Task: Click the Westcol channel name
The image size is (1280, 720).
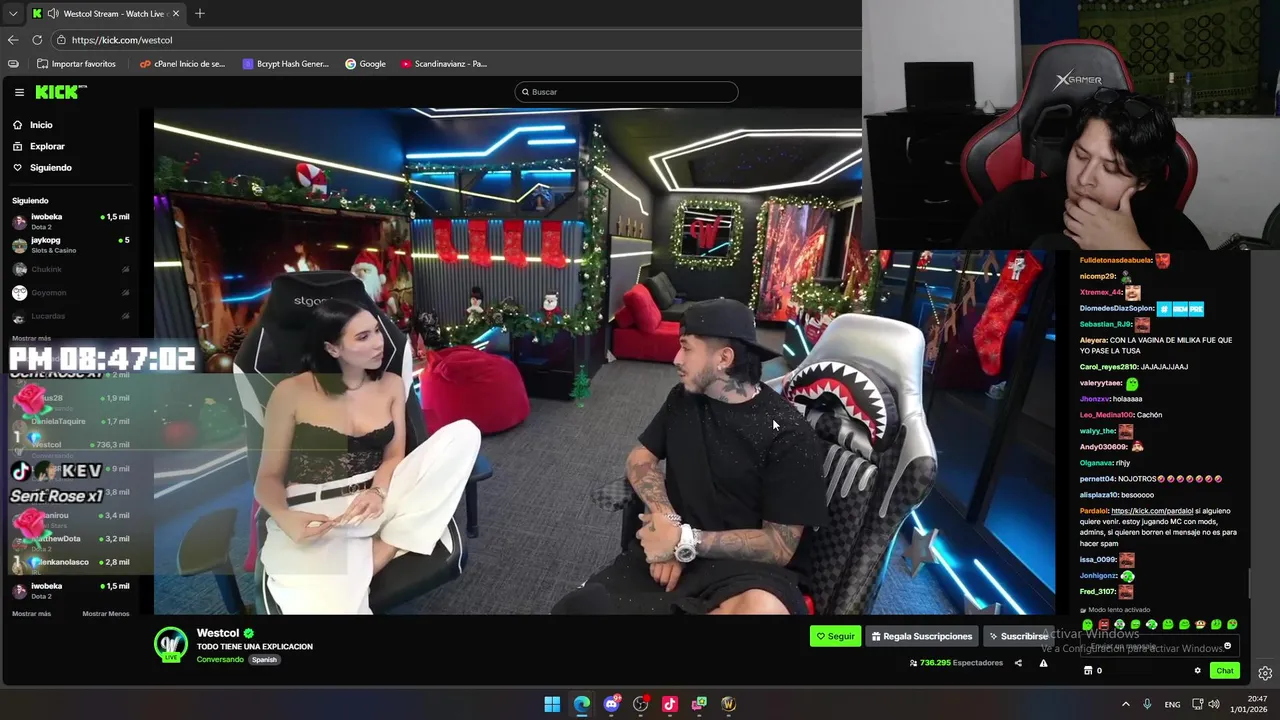Action: [x=218, y=633]
